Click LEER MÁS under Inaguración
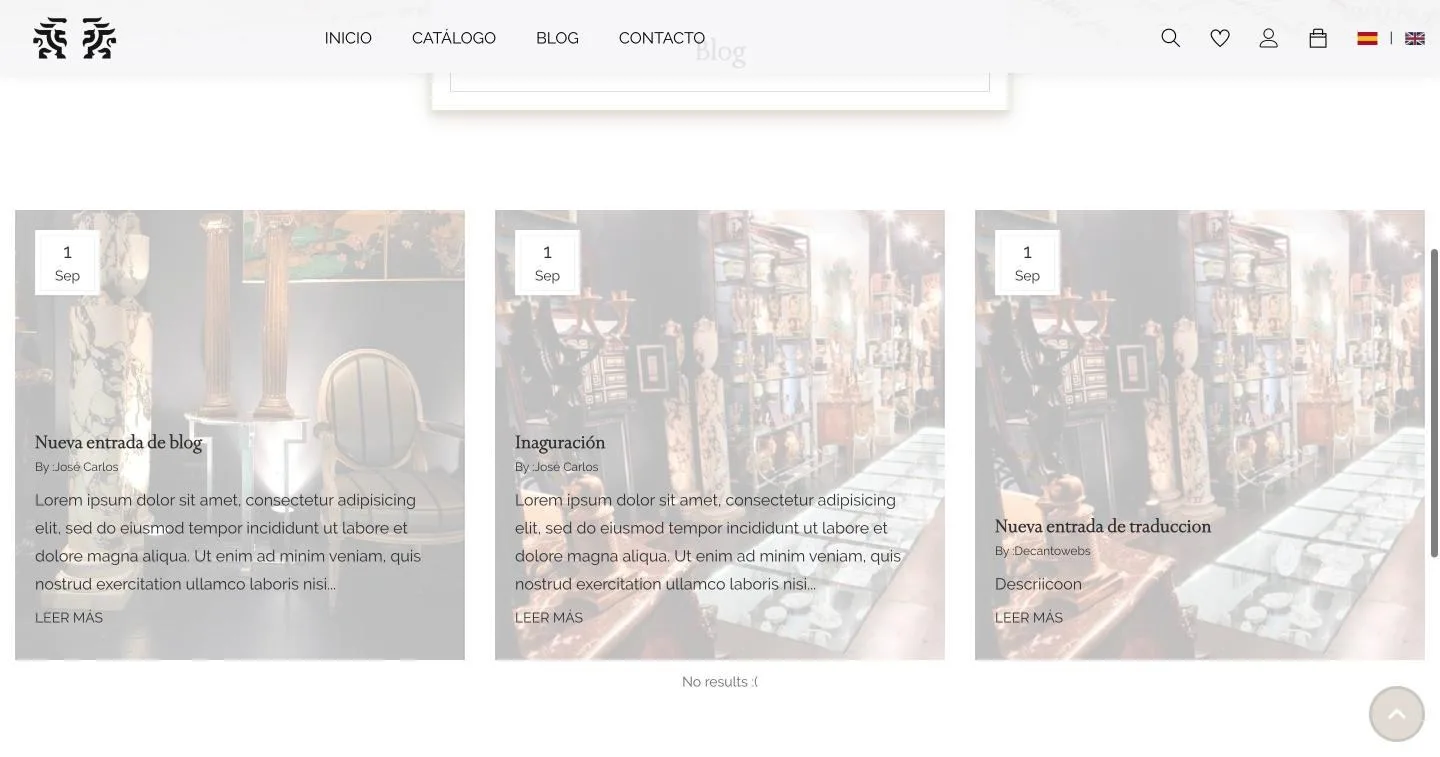1440x757 pixels. coord(549,618)
